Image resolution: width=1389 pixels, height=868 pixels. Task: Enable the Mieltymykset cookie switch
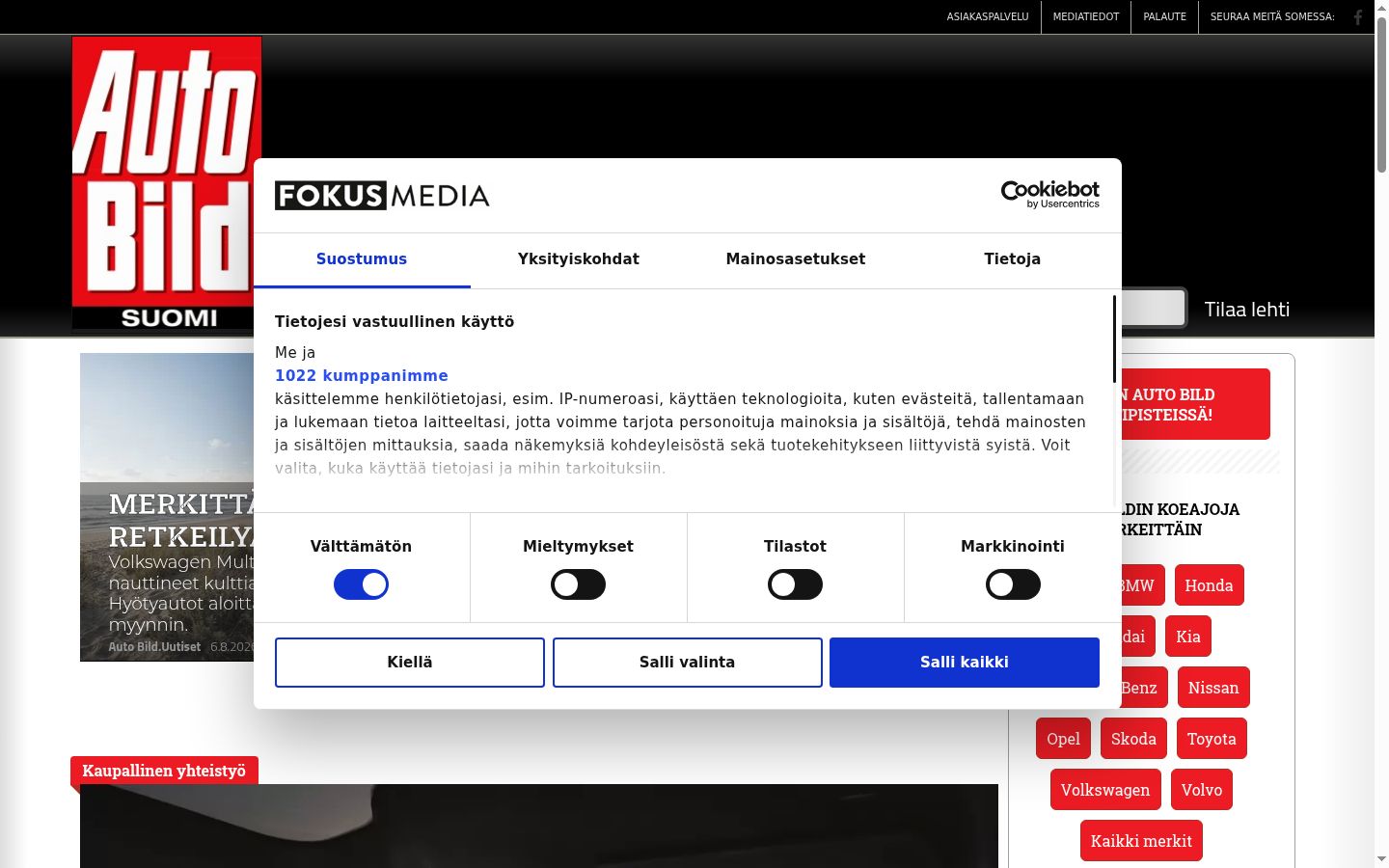click(578, 584)
